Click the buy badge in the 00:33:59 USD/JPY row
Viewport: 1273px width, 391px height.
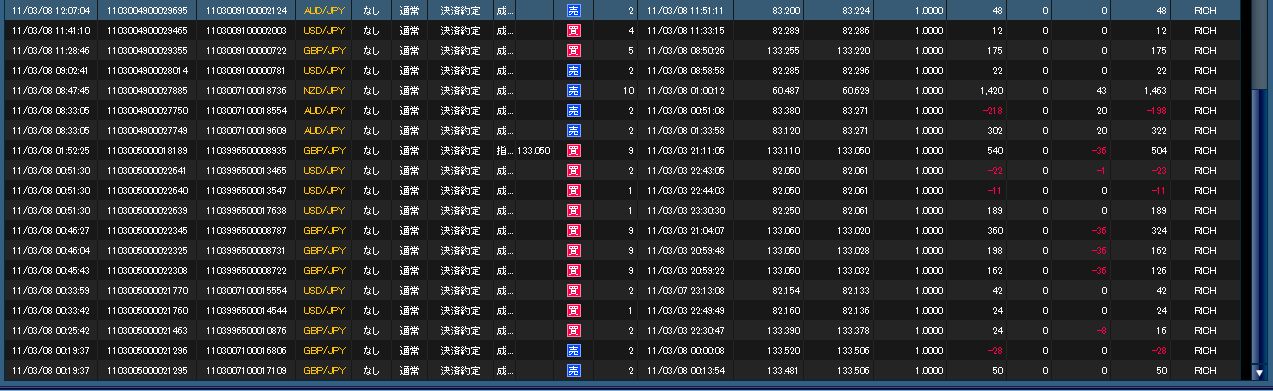[x=573, y=290]
